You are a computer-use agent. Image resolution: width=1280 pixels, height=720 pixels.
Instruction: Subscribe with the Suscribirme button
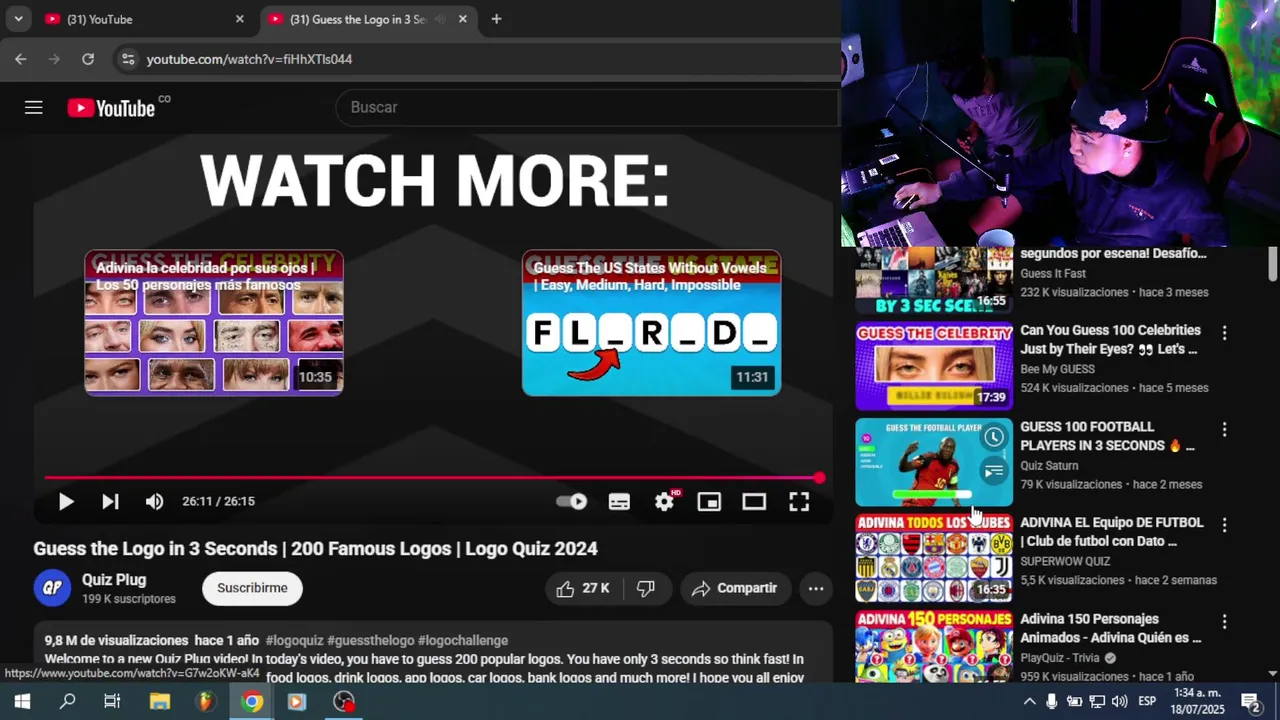(x=252, y=588)
